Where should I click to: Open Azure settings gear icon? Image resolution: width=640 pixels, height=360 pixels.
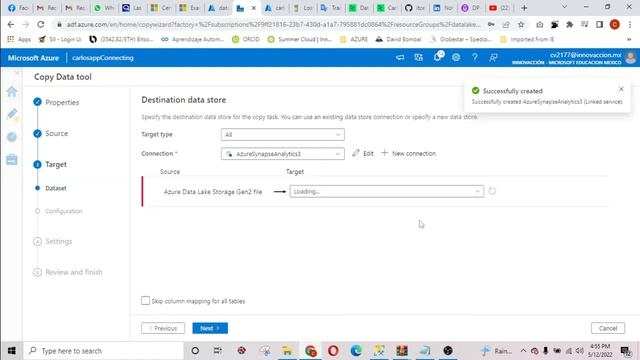click(456, 58)
